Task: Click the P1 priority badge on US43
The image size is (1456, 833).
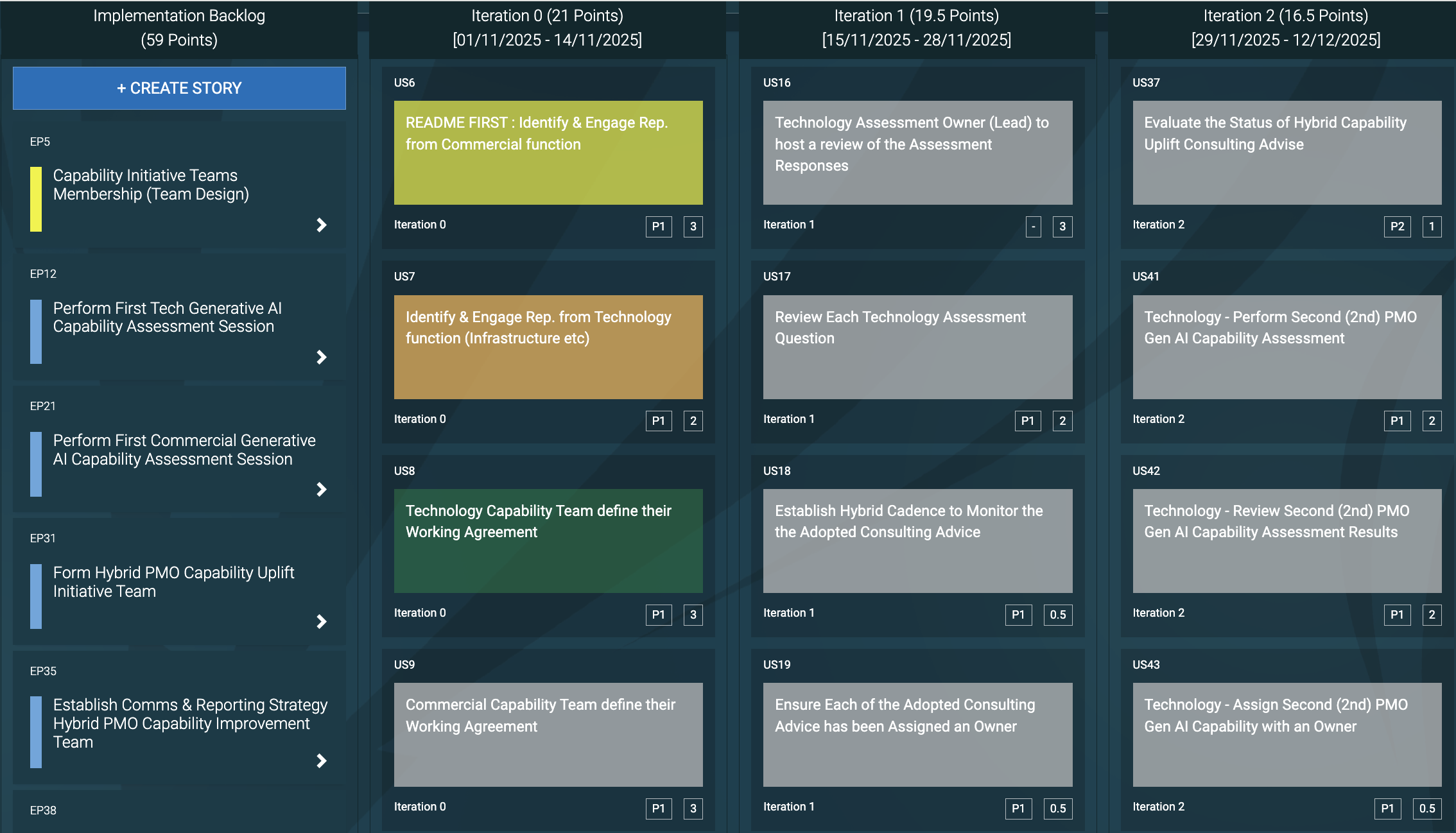Action: pos(1387,809)
